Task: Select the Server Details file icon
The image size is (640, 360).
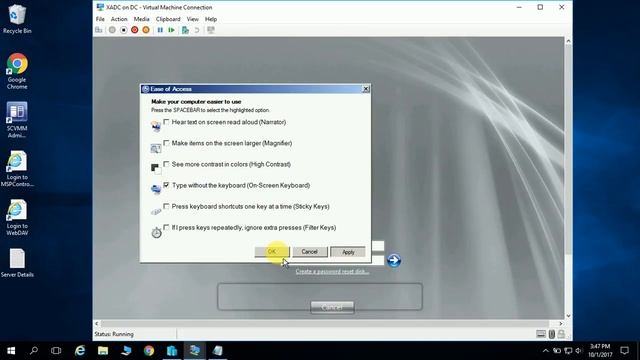Action: coord(17,263)
